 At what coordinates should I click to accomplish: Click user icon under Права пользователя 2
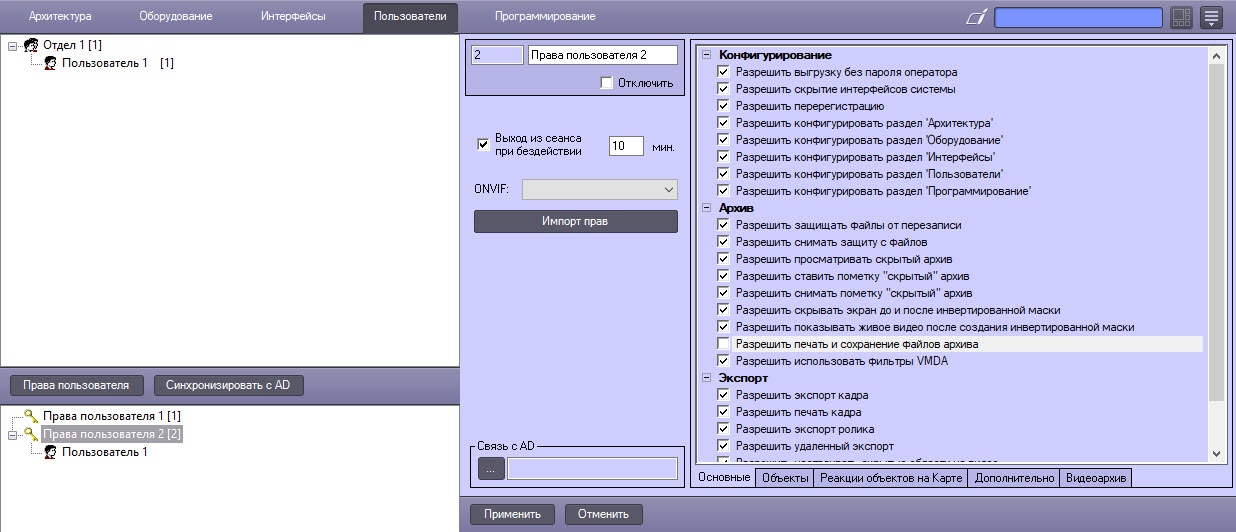50,452
